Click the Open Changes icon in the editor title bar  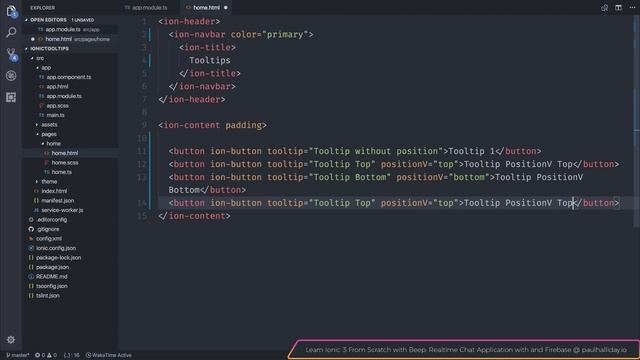604,7
